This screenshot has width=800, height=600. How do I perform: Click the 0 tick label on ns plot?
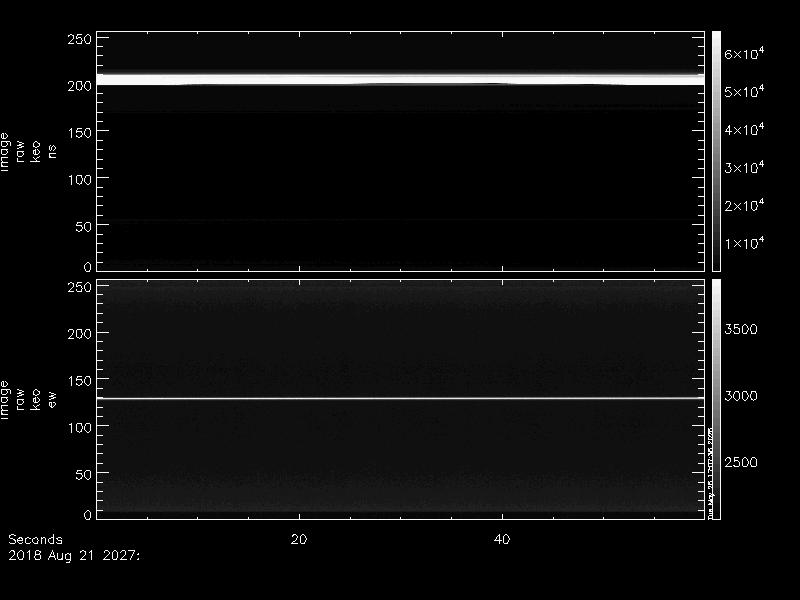(x=87, y=267)
